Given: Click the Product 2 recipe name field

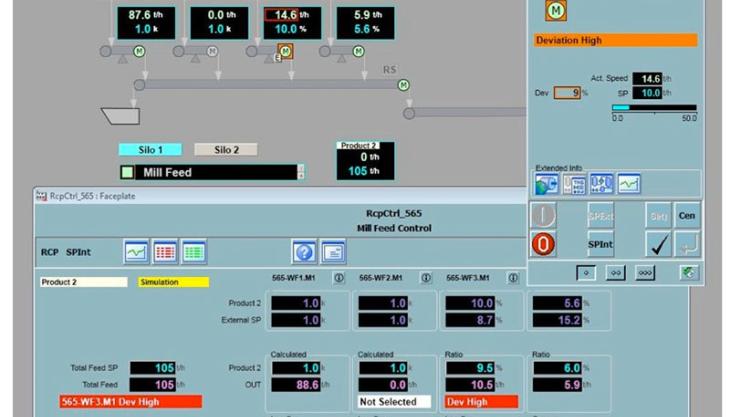Looking at the screenshot, I should [x=84, y=282].
